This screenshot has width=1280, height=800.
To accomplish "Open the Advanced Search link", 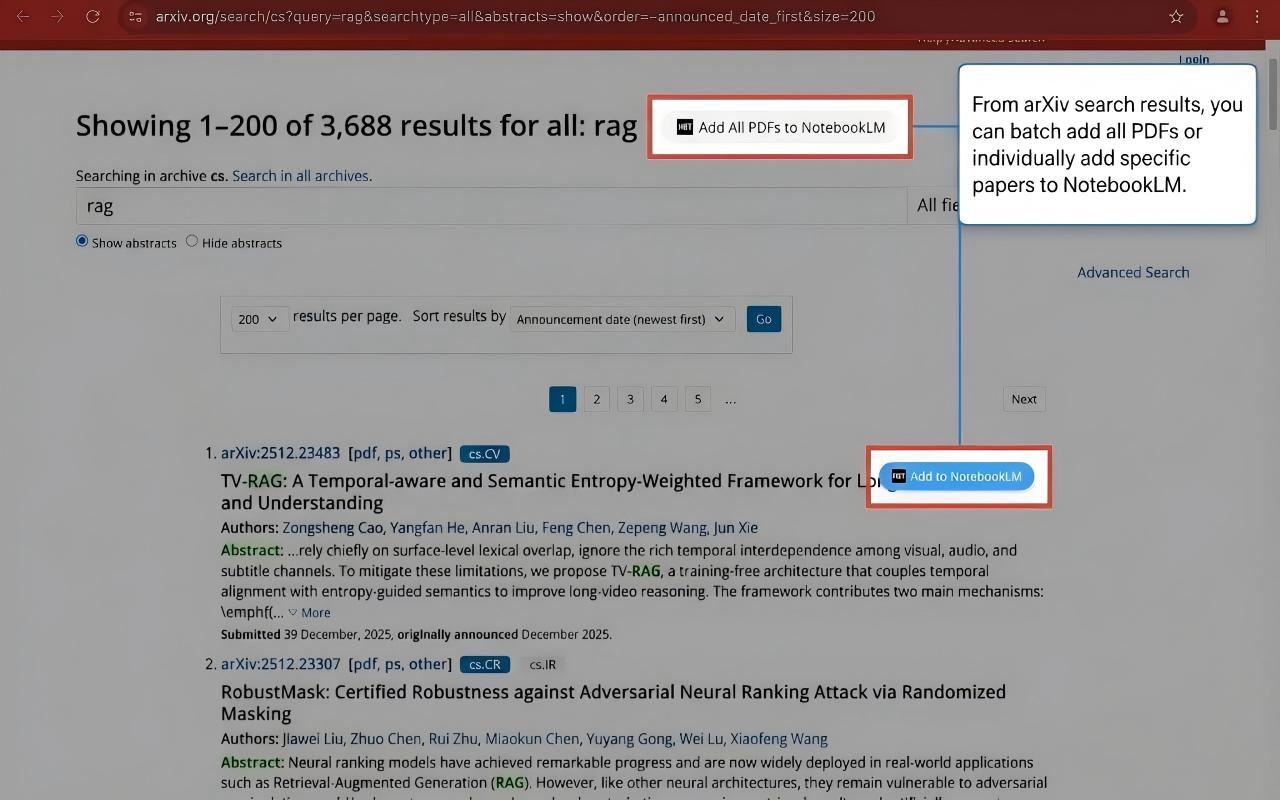I will [x=1133, y=271].
